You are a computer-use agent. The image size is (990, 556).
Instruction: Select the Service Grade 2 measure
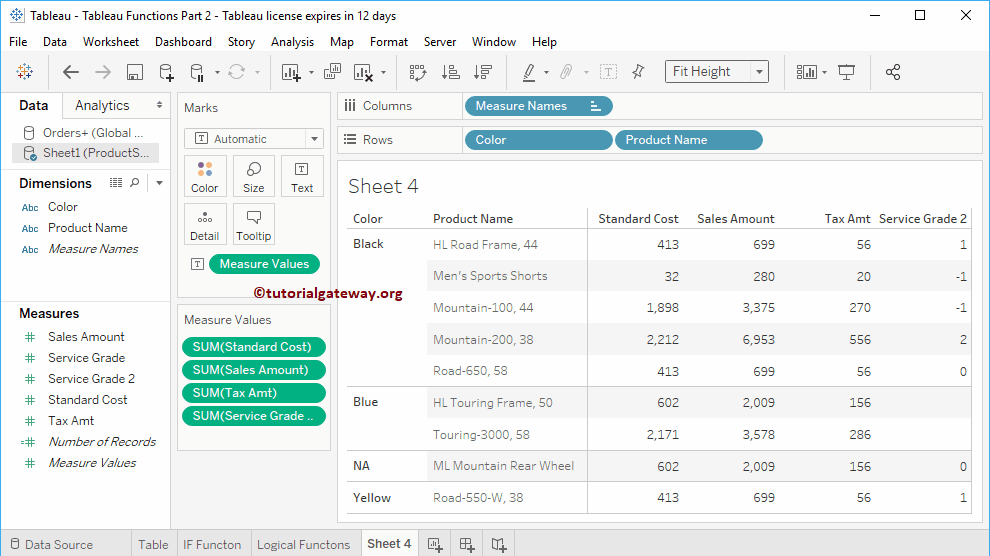pyautogui.click(x=91, y=379)
